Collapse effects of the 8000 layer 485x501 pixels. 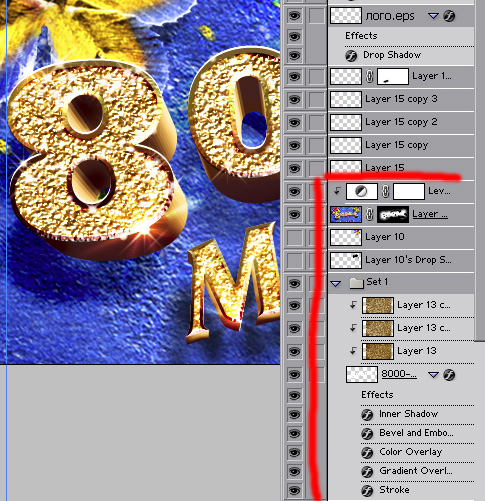[433, 375]
